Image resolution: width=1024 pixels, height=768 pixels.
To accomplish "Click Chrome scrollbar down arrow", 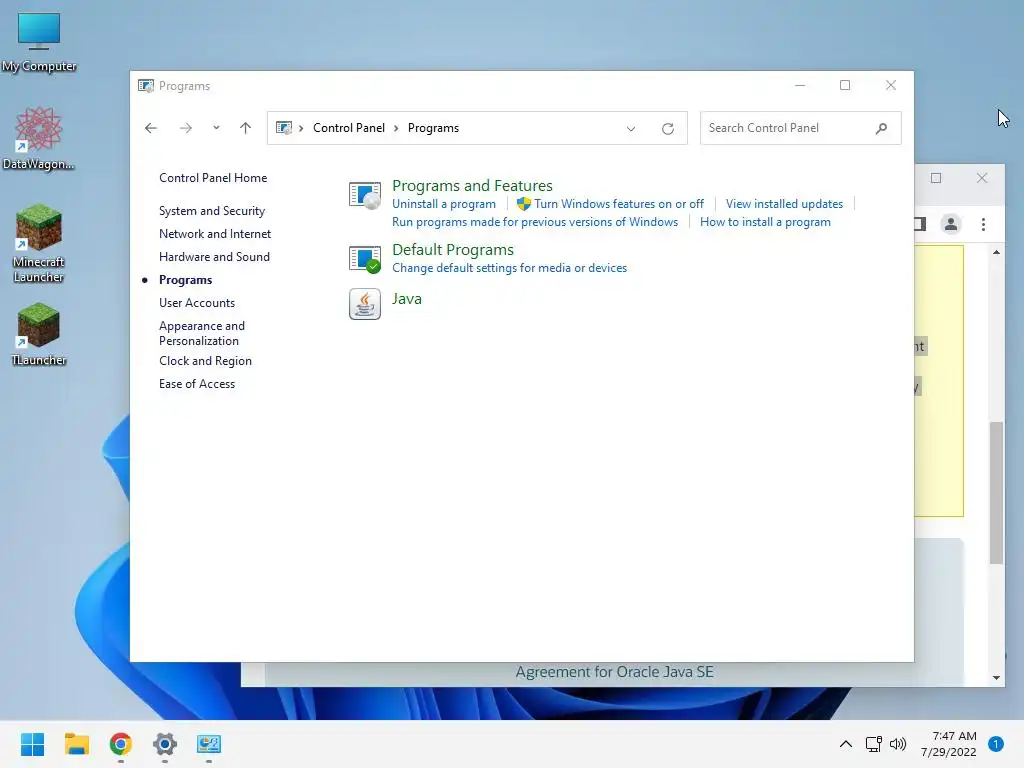I will (x=996, y=678).
